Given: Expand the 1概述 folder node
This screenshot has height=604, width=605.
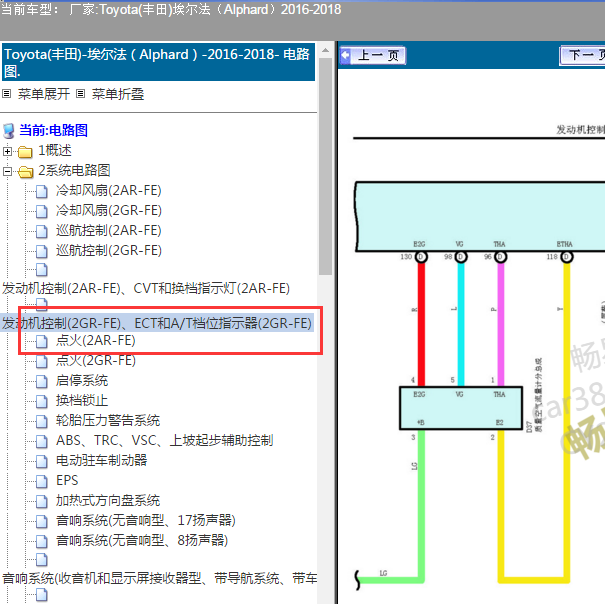Looking at the screenshot, I should (x=7, y=151).
